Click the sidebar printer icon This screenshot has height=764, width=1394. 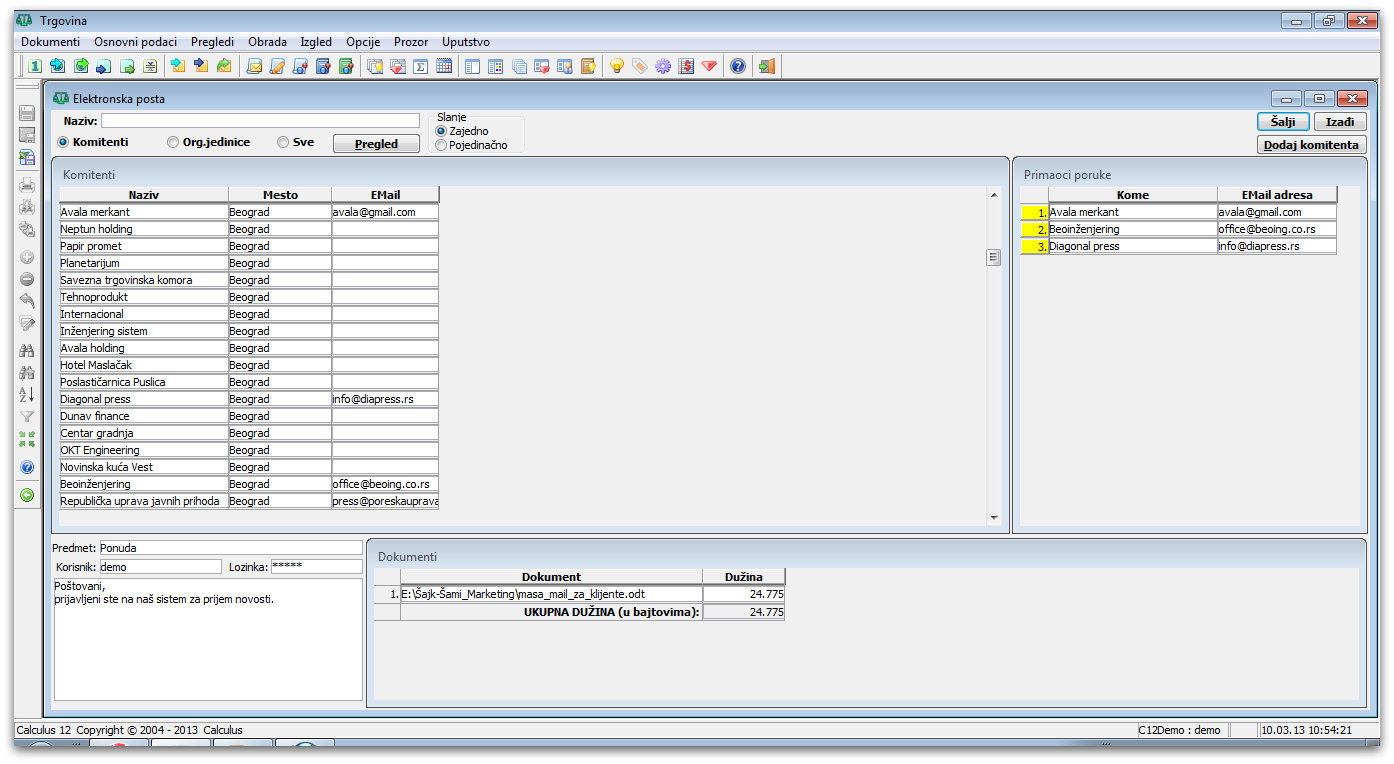click(x=27, y=184)
